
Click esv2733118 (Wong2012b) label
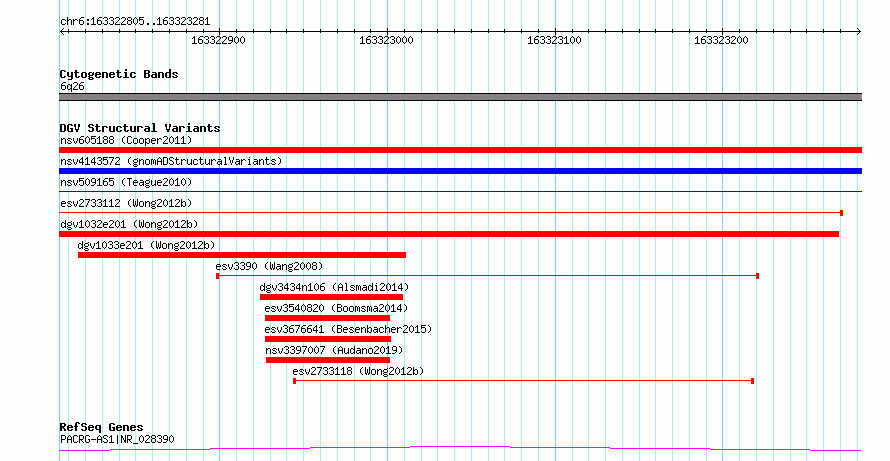click(358, 371)
